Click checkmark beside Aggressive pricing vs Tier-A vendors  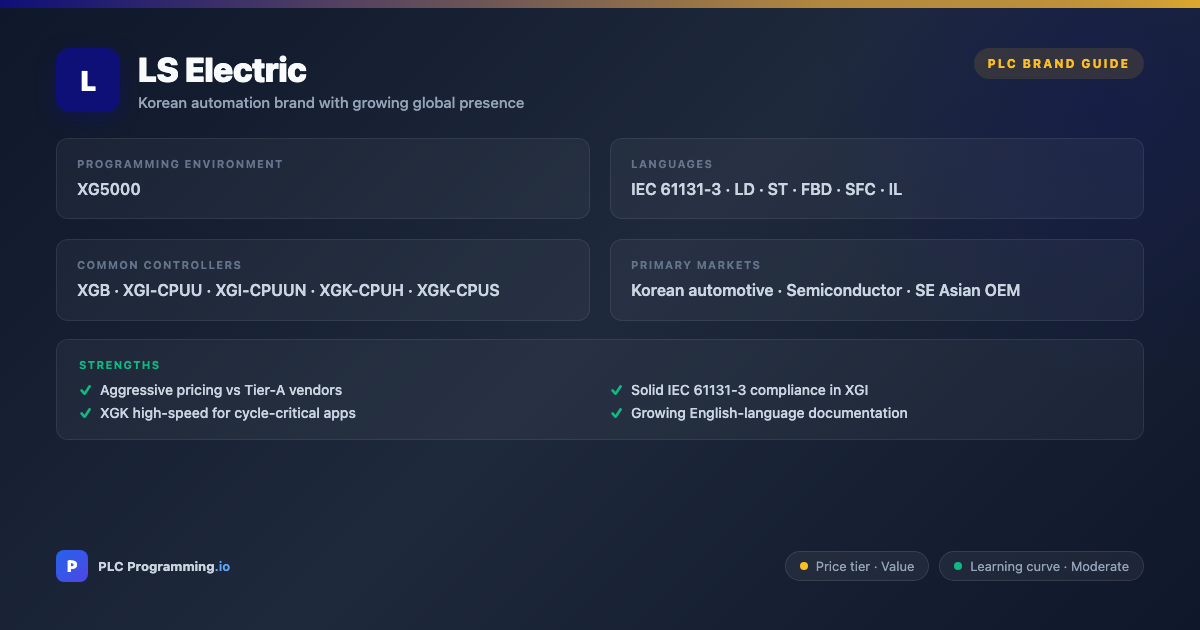85,390
